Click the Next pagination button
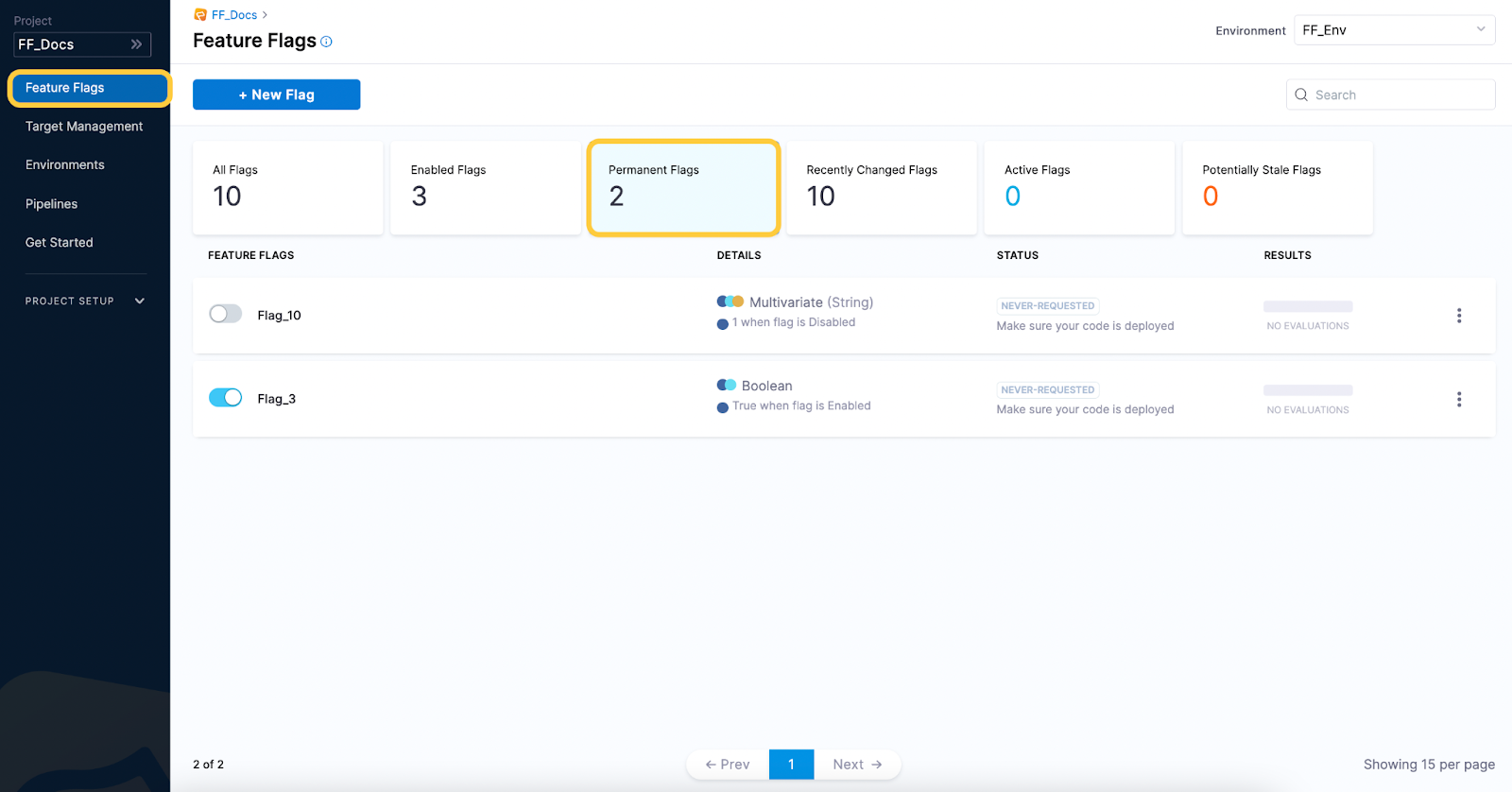 point(857,765)
